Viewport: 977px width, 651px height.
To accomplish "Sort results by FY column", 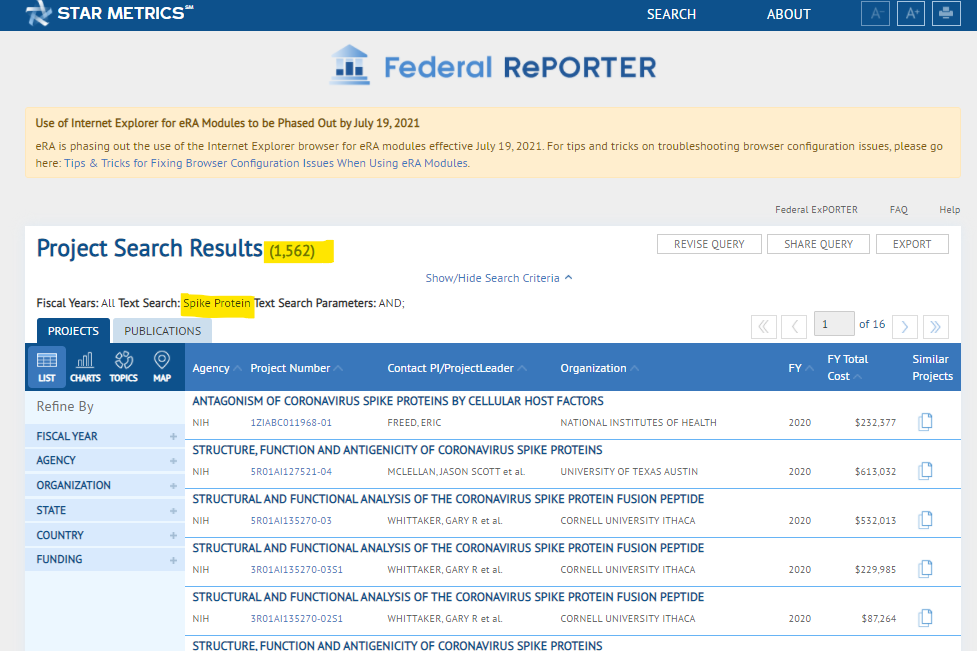I will [x=801, y=368].
